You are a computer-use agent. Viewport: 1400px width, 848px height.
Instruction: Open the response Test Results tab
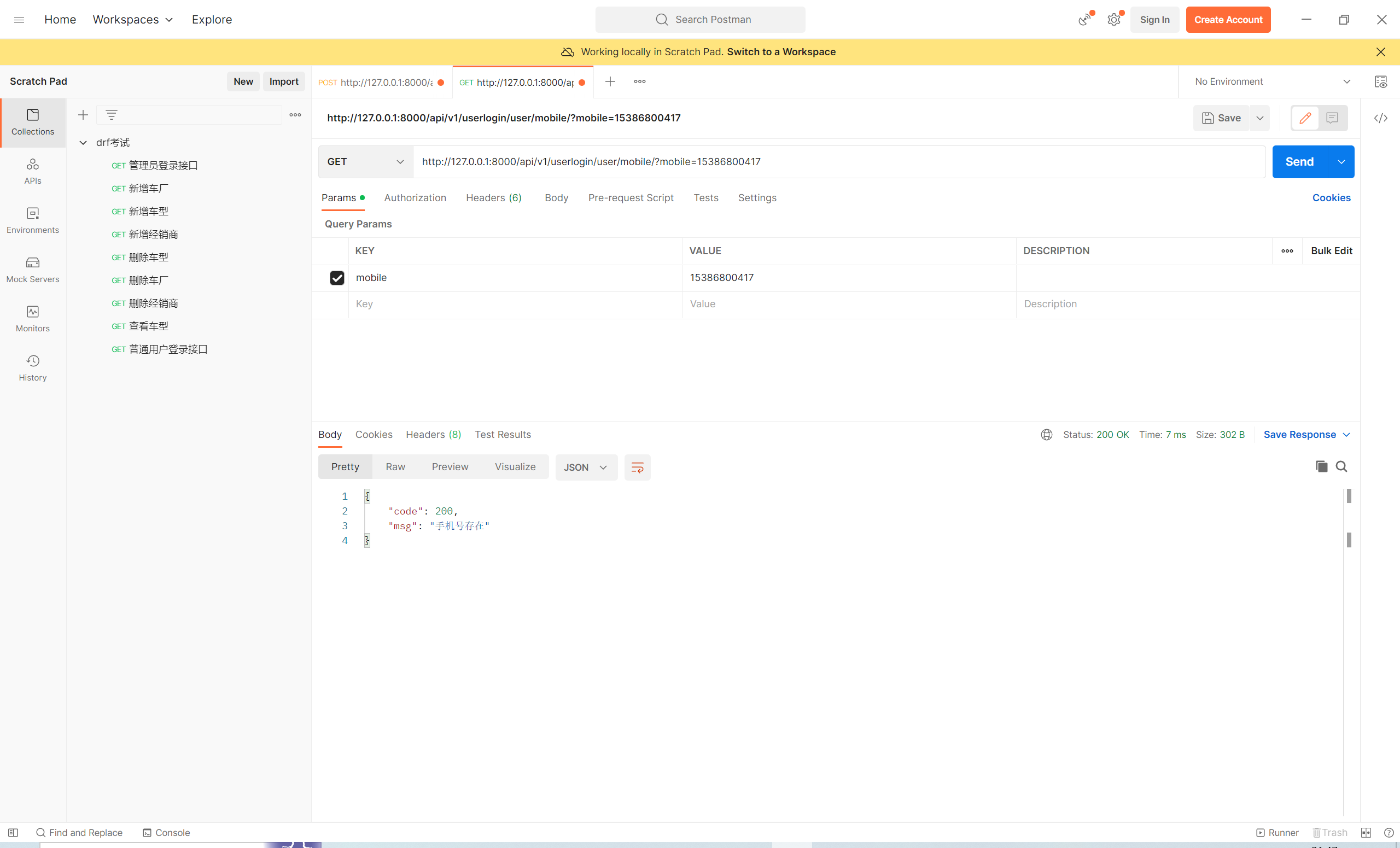tap(502, 435)
